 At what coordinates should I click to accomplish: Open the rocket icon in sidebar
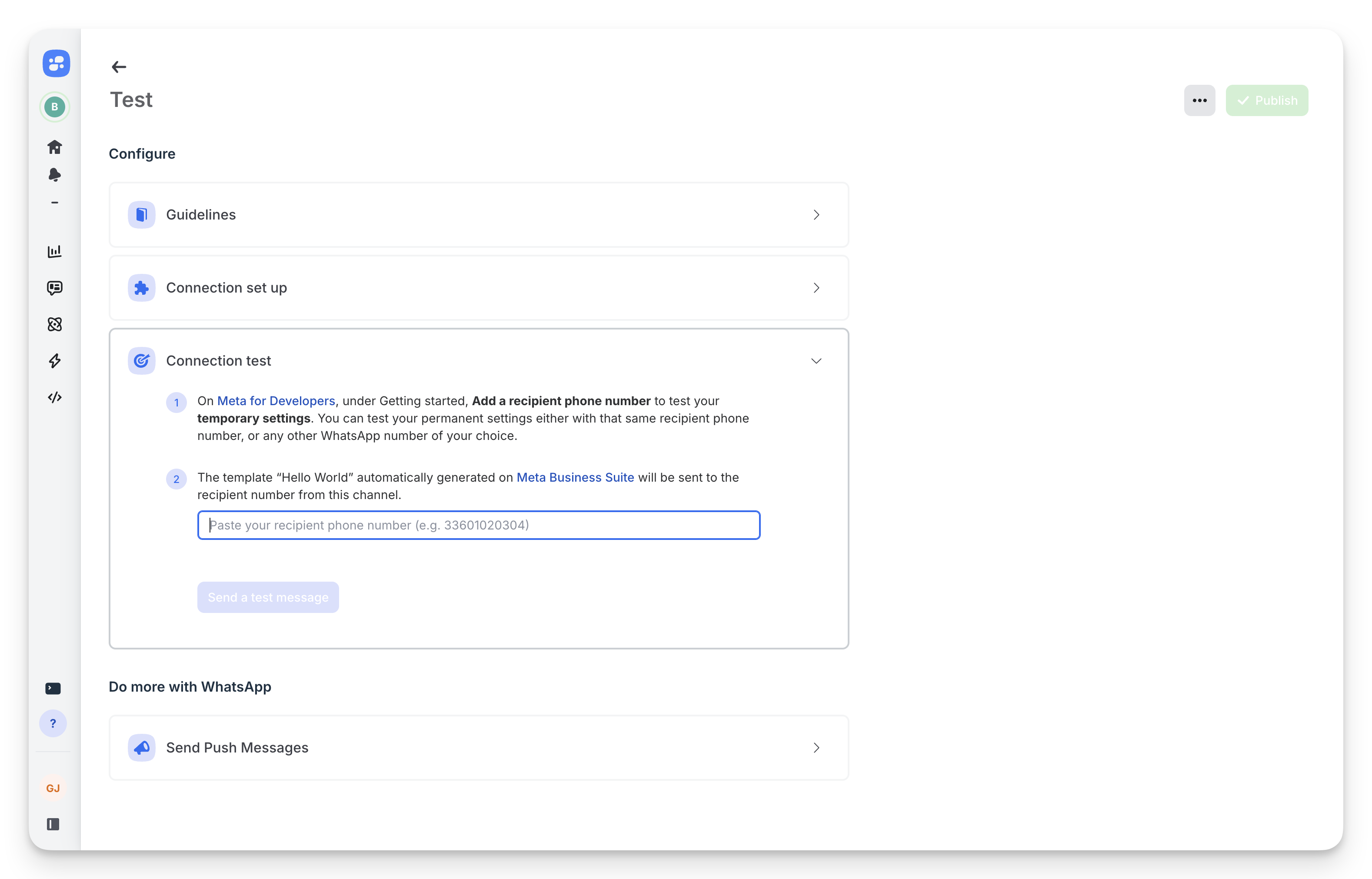tap(55, 175)
